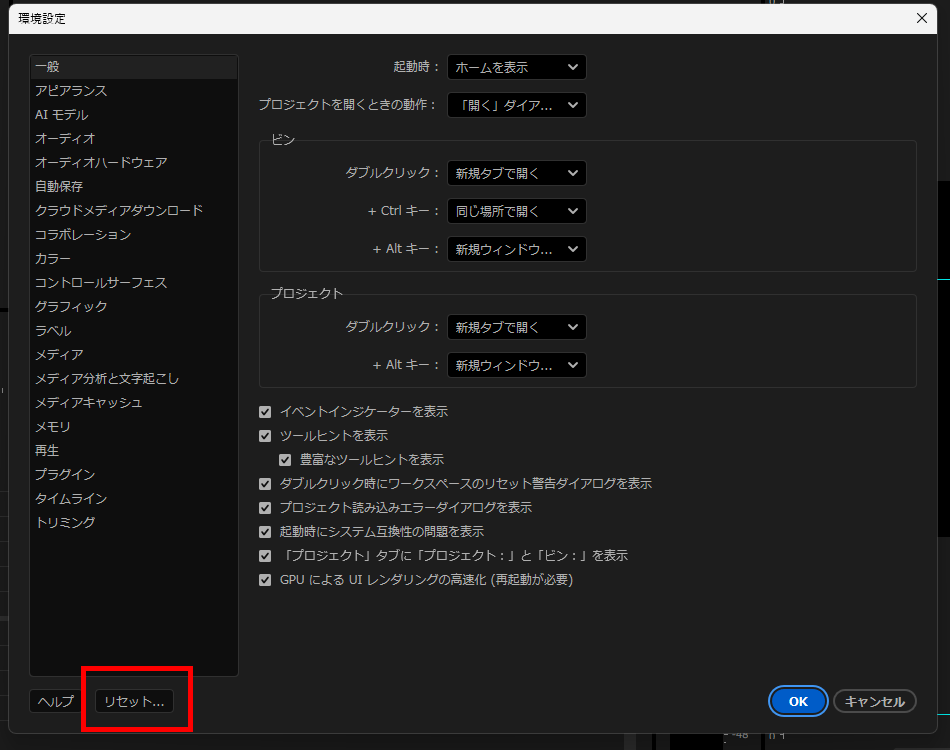Open the プロジェクト ダブルクリック dropdown
Screen dimensions: 950x750
(516, 327)
